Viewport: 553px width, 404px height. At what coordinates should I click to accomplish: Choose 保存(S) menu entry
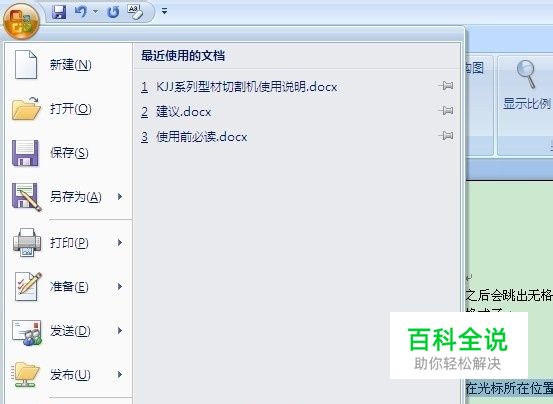point(70,153)
